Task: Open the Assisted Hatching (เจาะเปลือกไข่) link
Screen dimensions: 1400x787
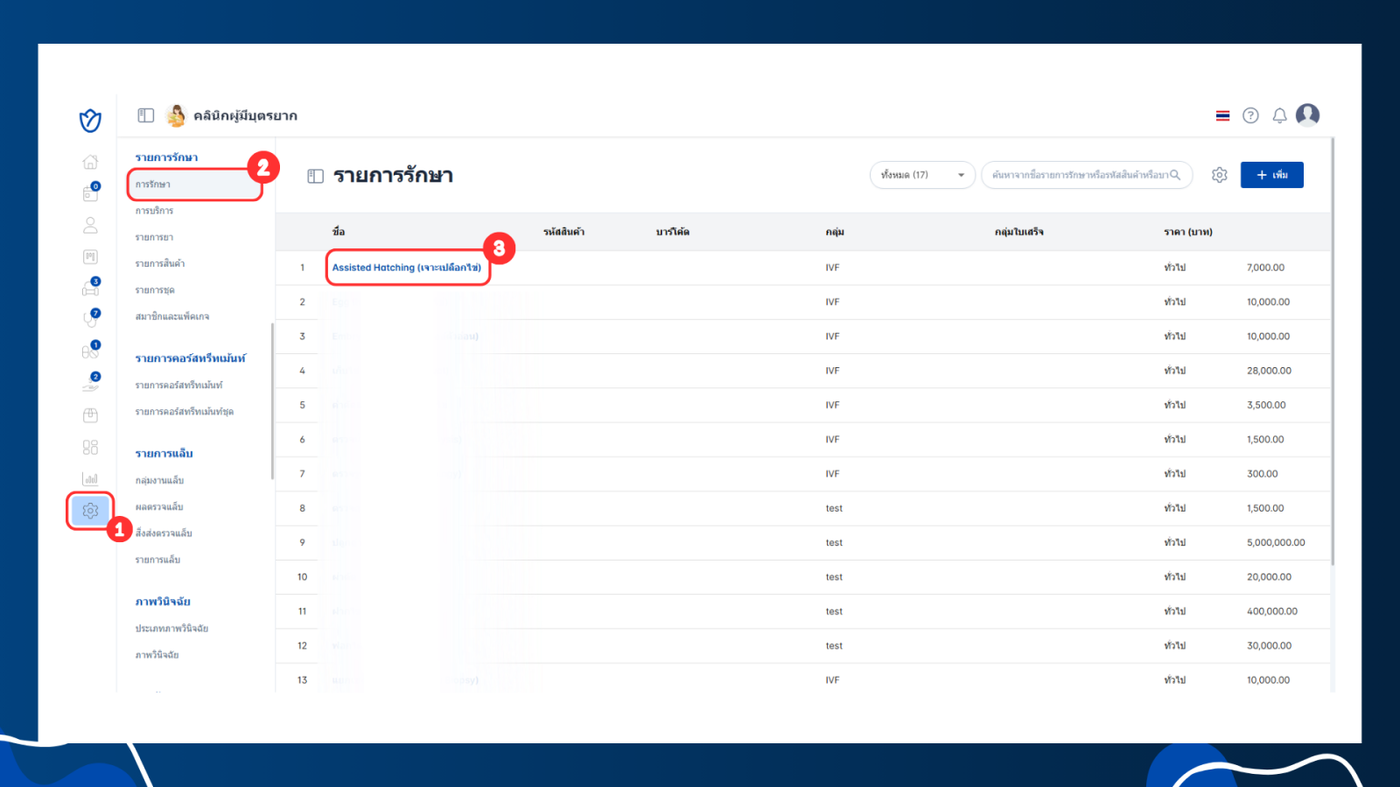Action: [x=407, y=268]
